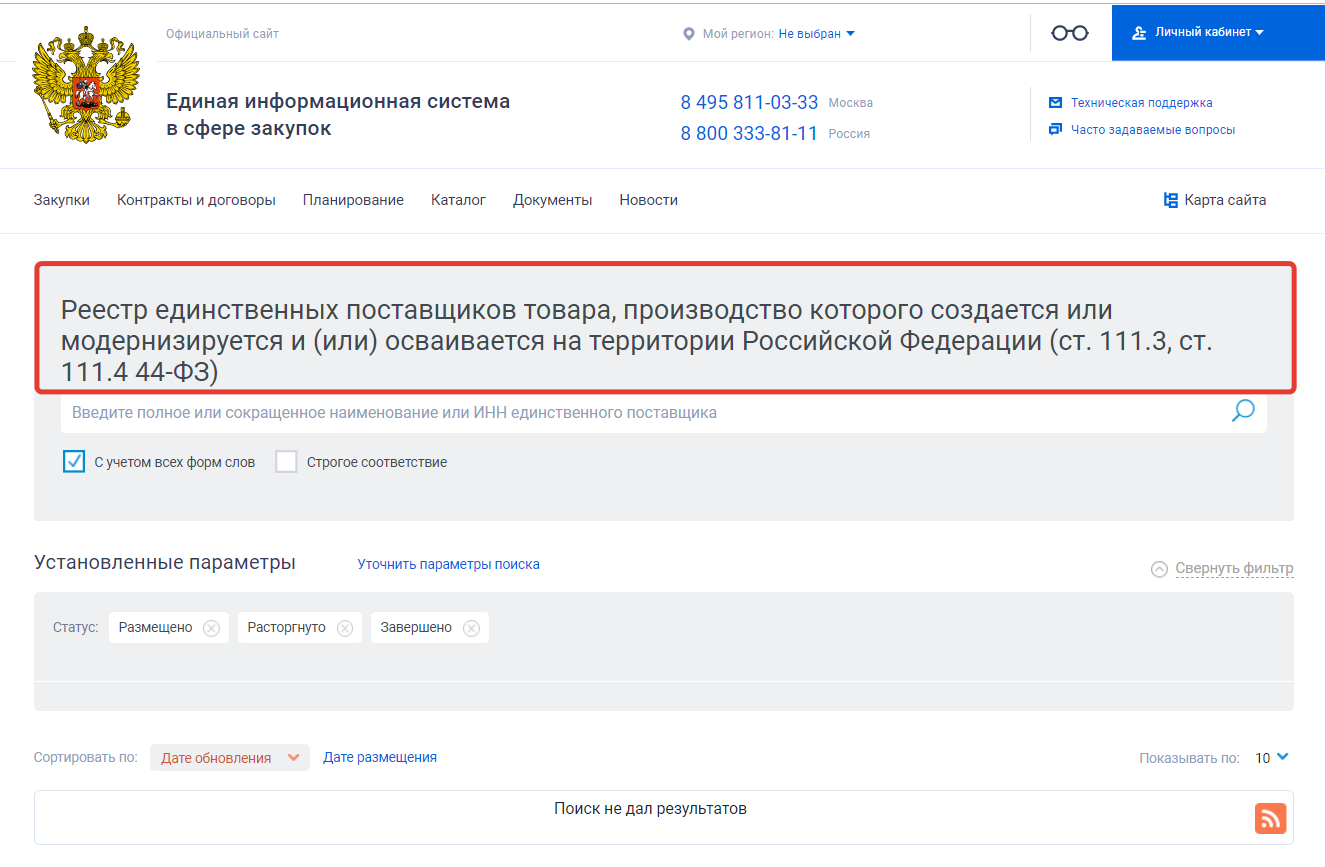1325x867 pixels.
Task: Click the magnifier search icon
Action: click(1243, 411)
